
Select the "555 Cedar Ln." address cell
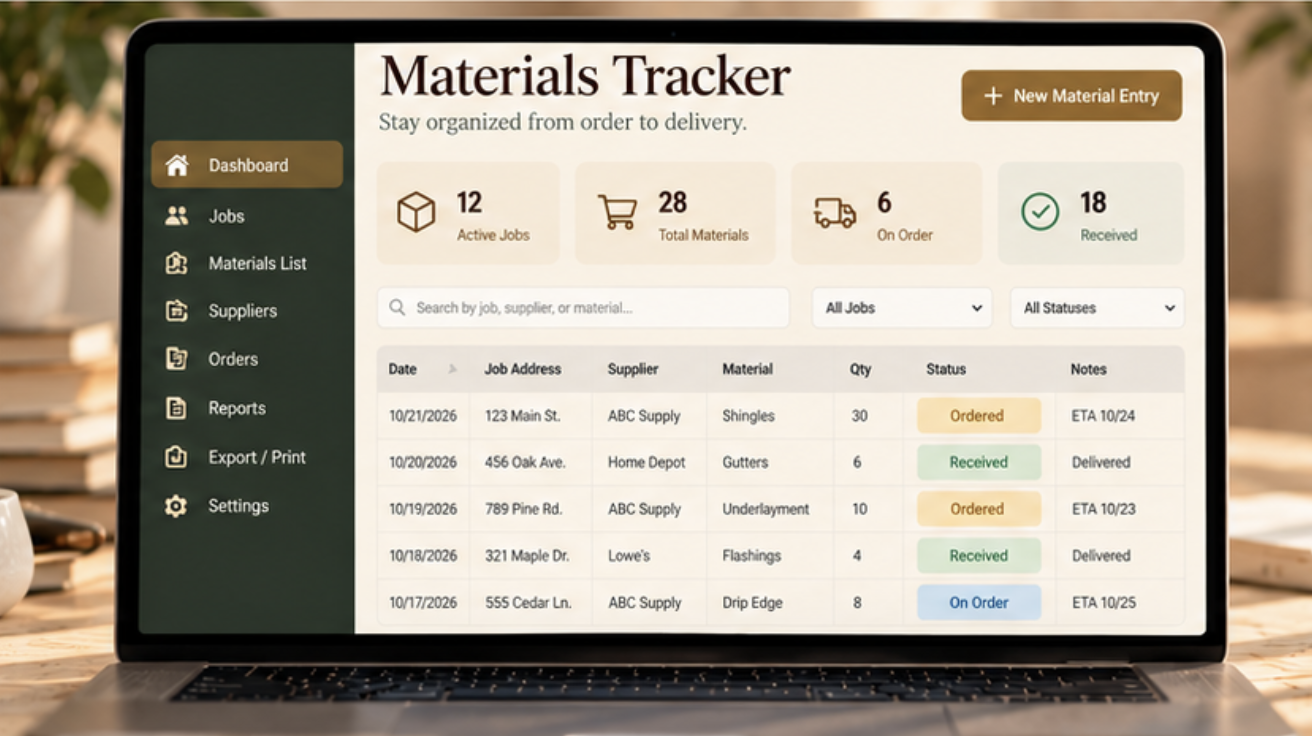point(527,603)
